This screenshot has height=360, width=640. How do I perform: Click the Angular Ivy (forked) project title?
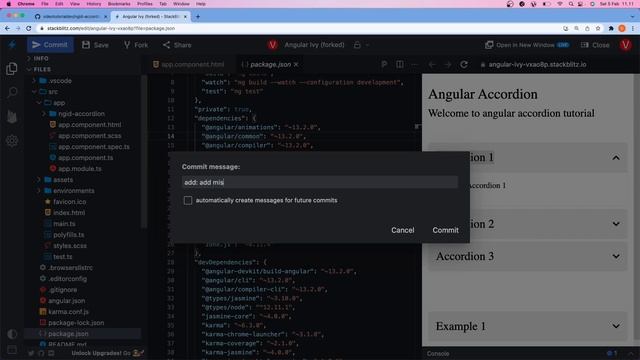pyautogui.click(x=314, y=45)
